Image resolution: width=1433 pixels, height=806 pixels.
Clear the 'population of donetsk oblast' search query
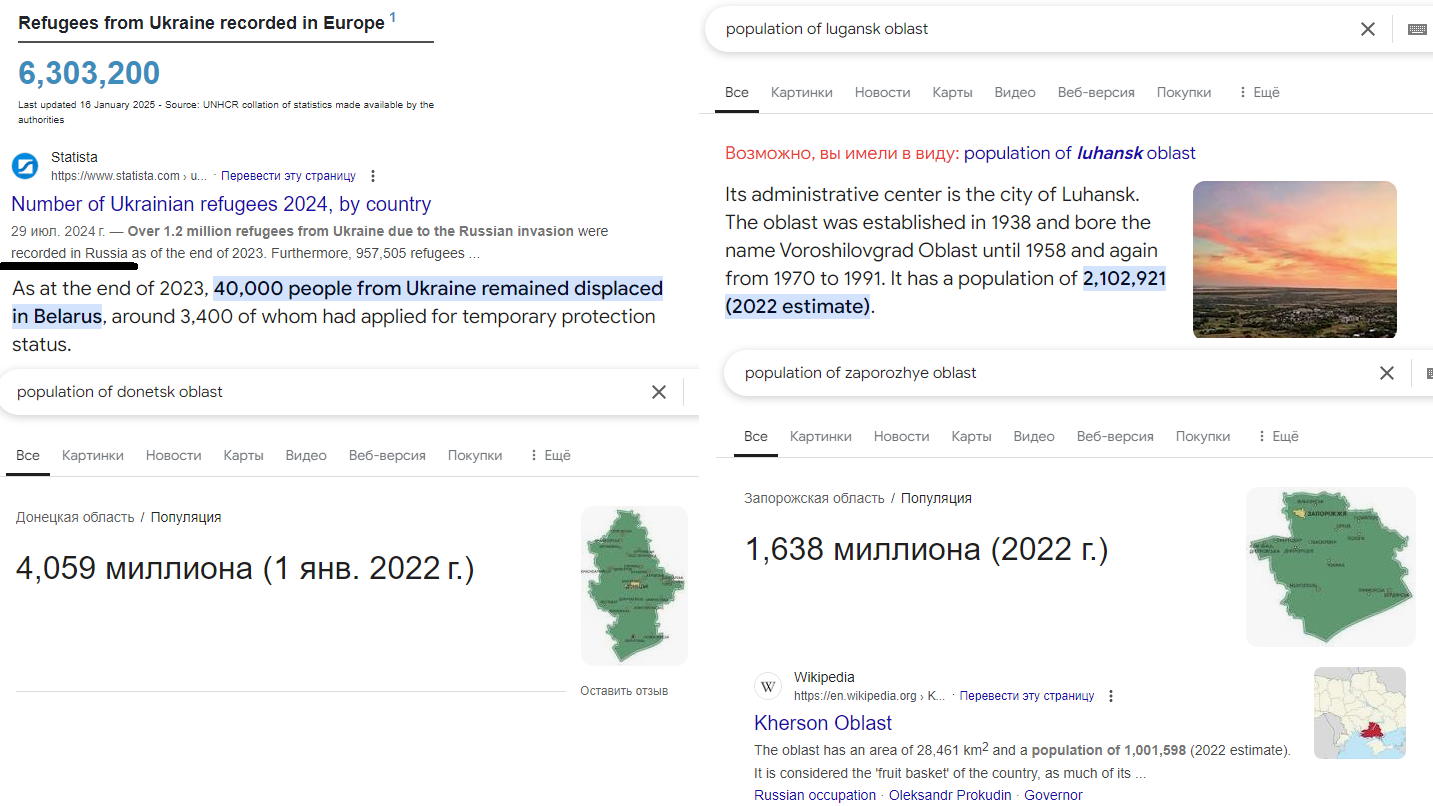click(659, 392)
